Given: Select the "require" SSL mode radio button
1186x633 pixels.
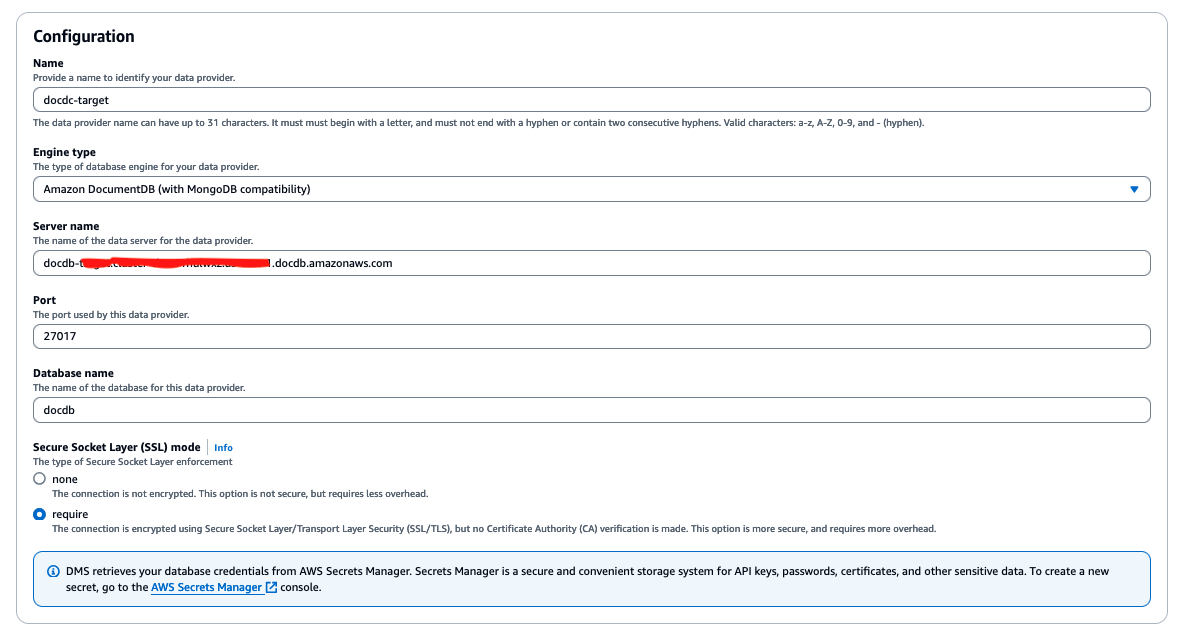Looking at the screenshot, I should pyautogui.click(x=40, y=514).
